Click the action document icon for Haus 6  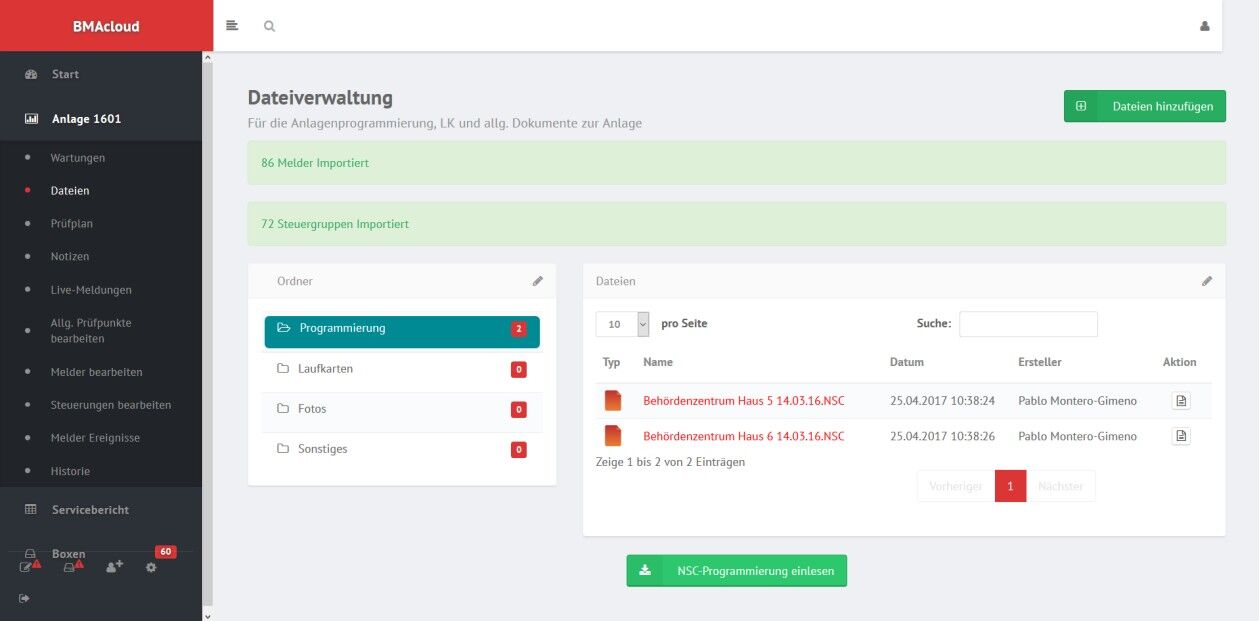(1181, 436)
